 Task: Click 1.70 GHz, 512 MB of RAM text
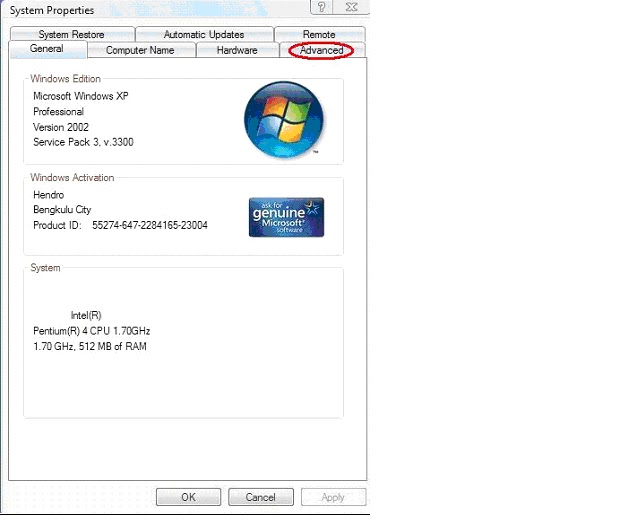coord(90,346)
